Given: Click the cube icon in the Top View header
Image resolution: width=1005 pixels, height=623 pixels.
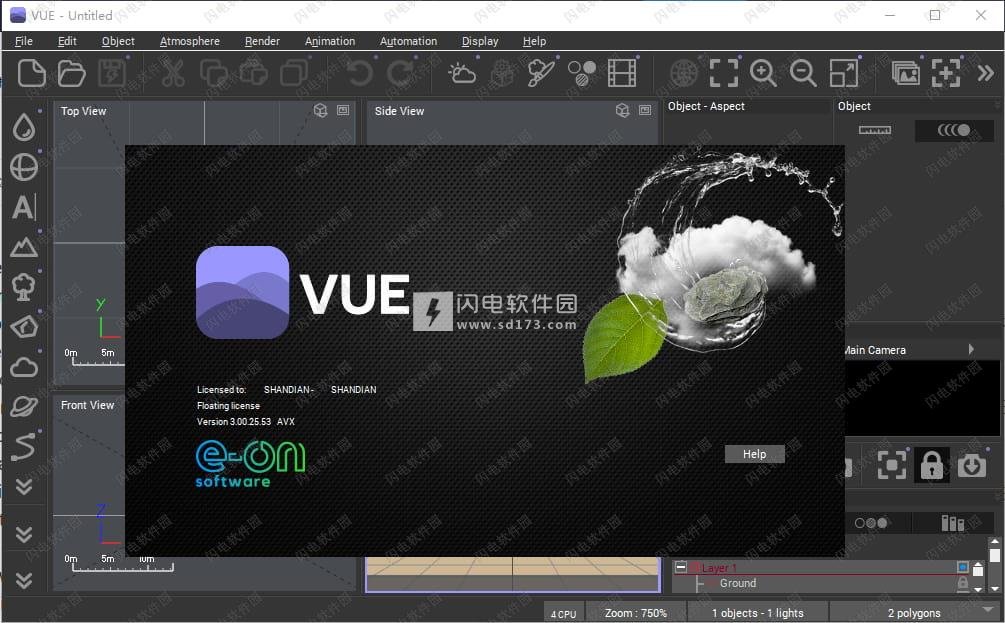Looking at the screenshot, I should [320, 111].
